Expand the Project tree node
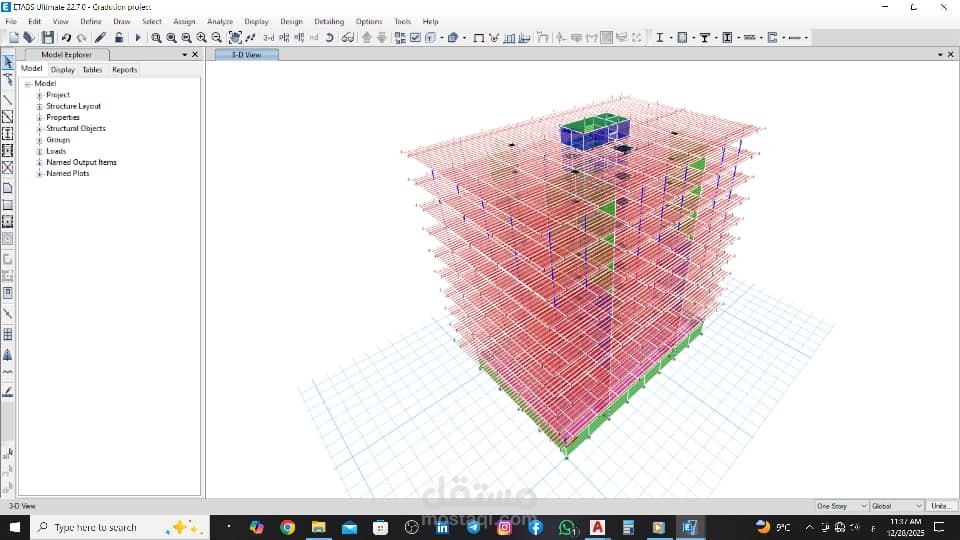 39,95
